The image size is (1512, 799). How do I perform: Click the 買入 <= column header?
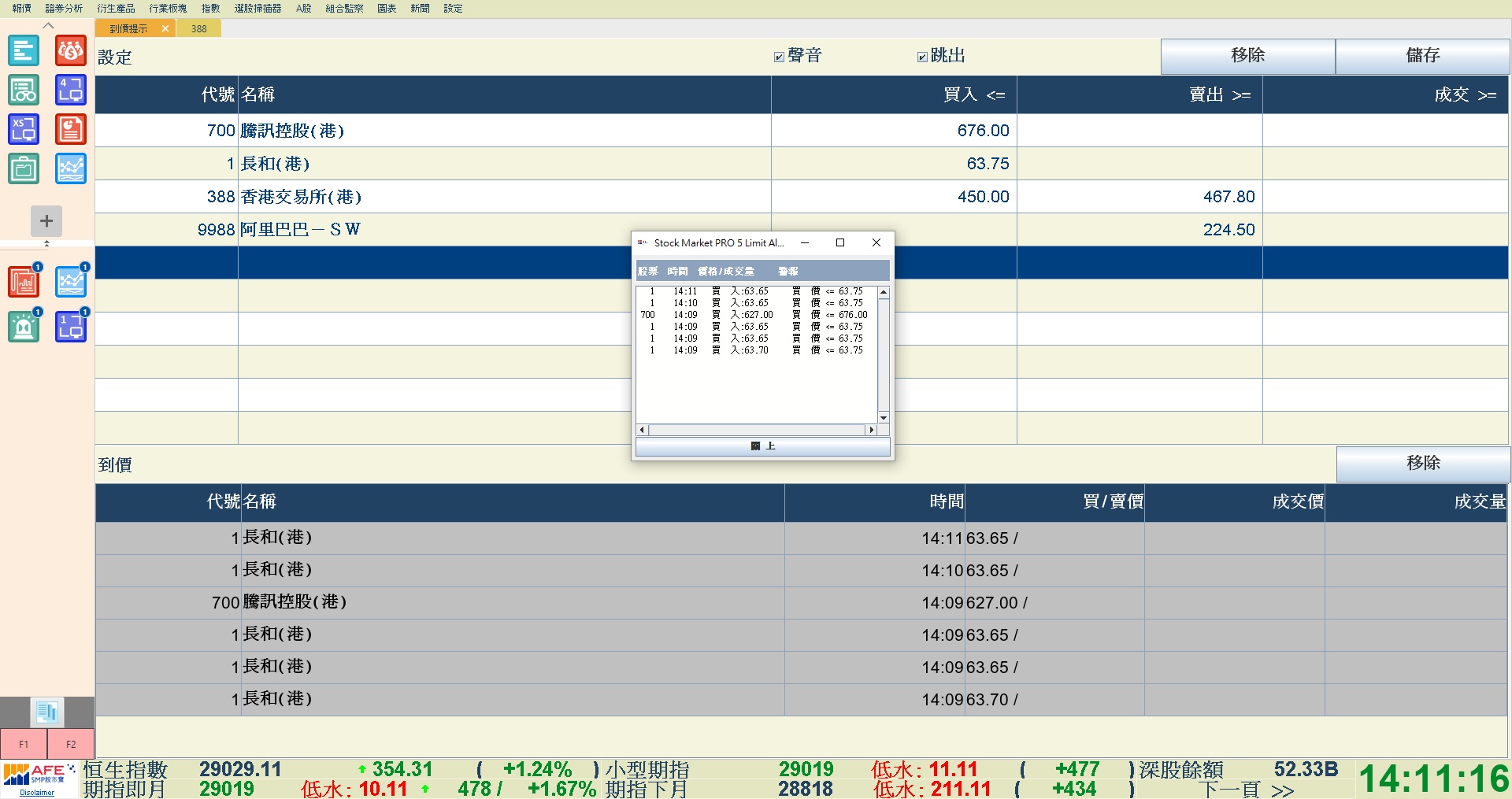894,94
